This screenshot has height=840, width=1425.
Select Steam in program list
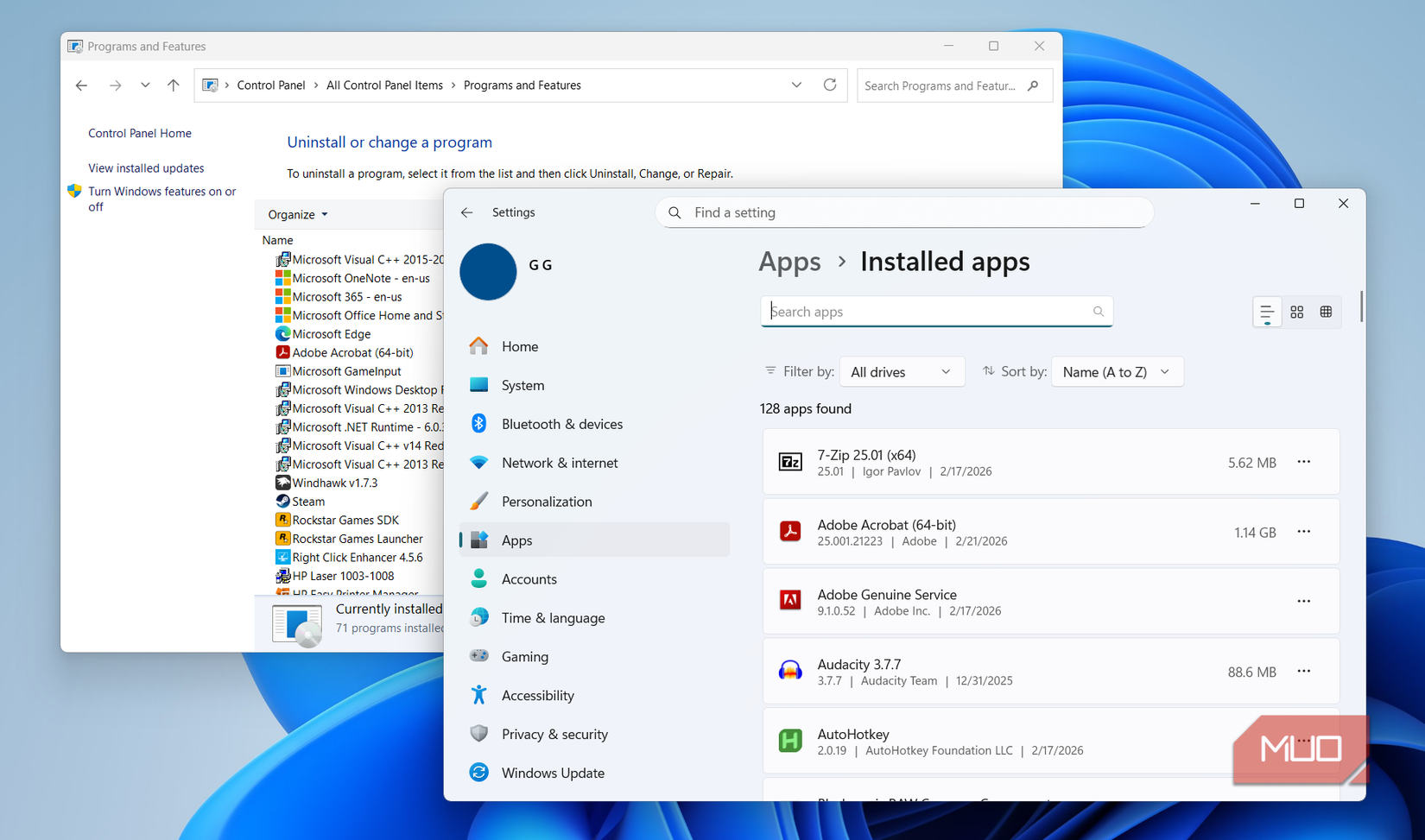coord(300,502)
